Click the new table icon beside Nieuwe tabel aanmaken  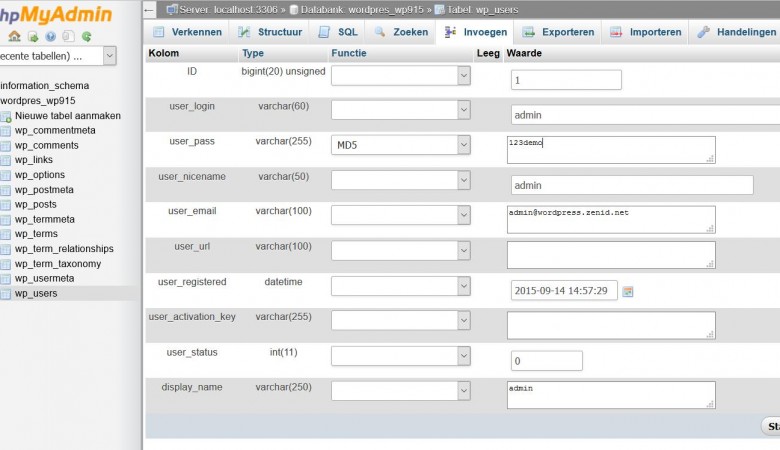[5, 117]
